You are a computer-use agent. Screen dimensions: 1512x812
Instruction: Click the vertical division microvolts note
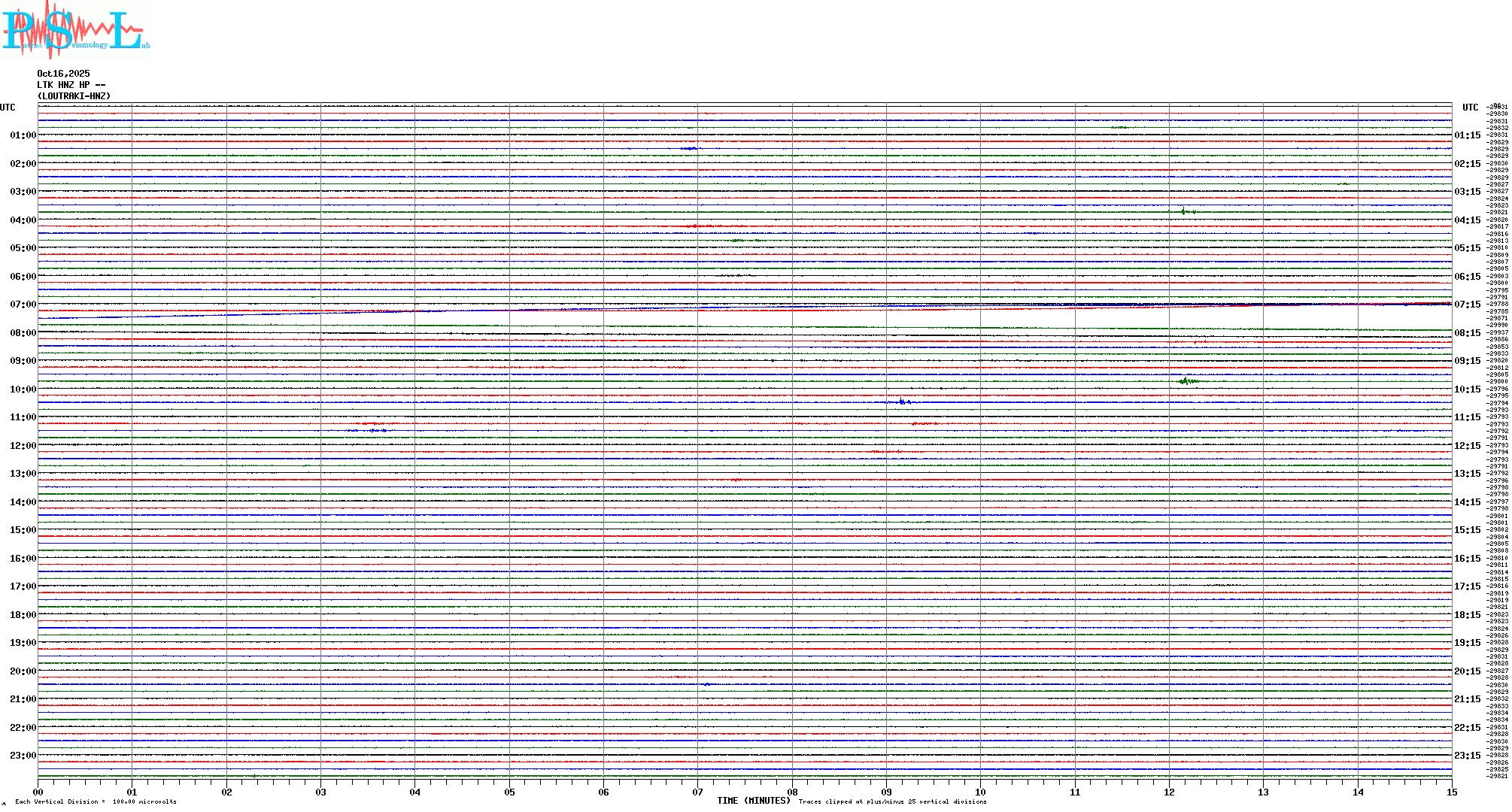coord(96,801)
